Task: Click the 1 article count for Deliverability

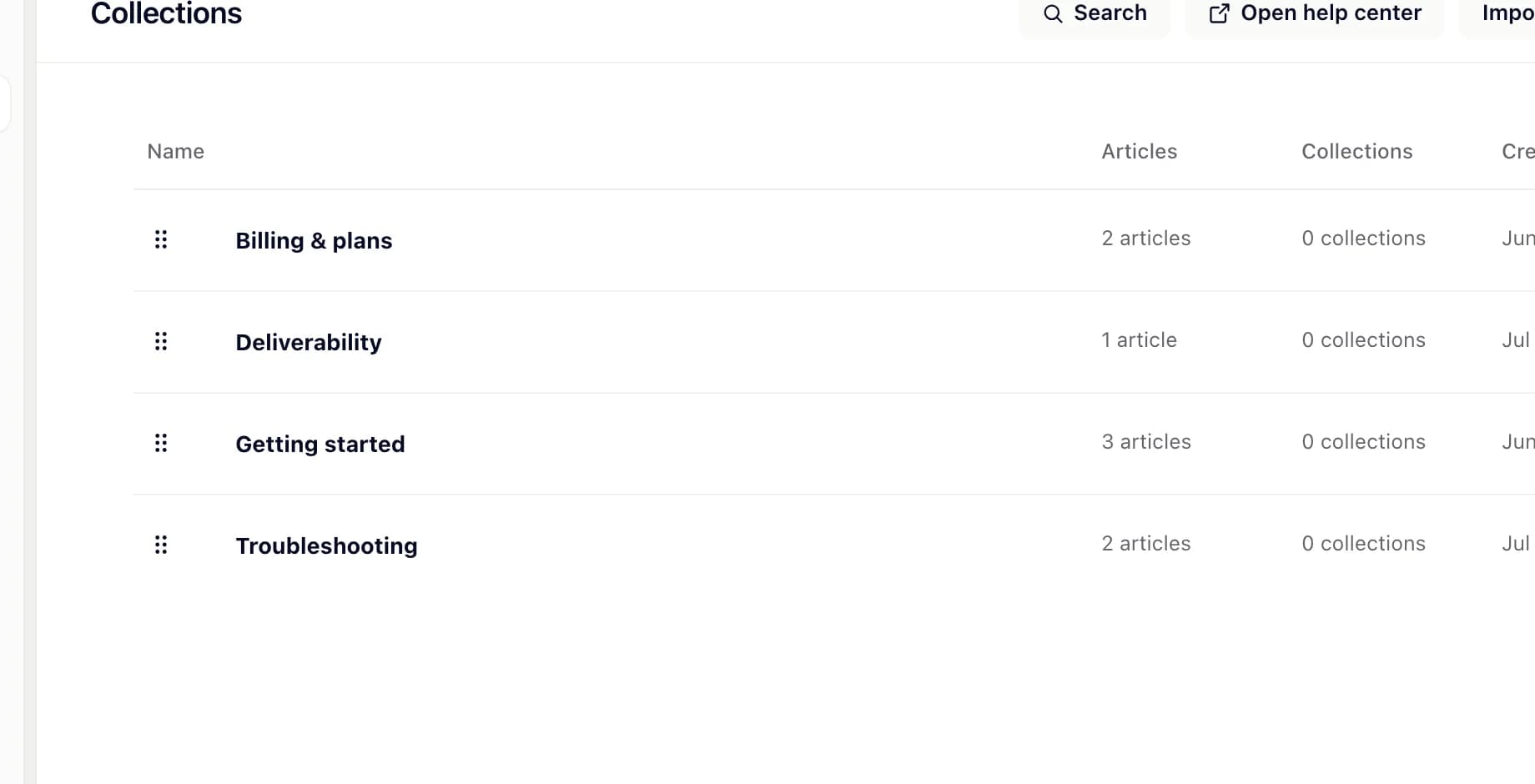Action: [1139, 340]
